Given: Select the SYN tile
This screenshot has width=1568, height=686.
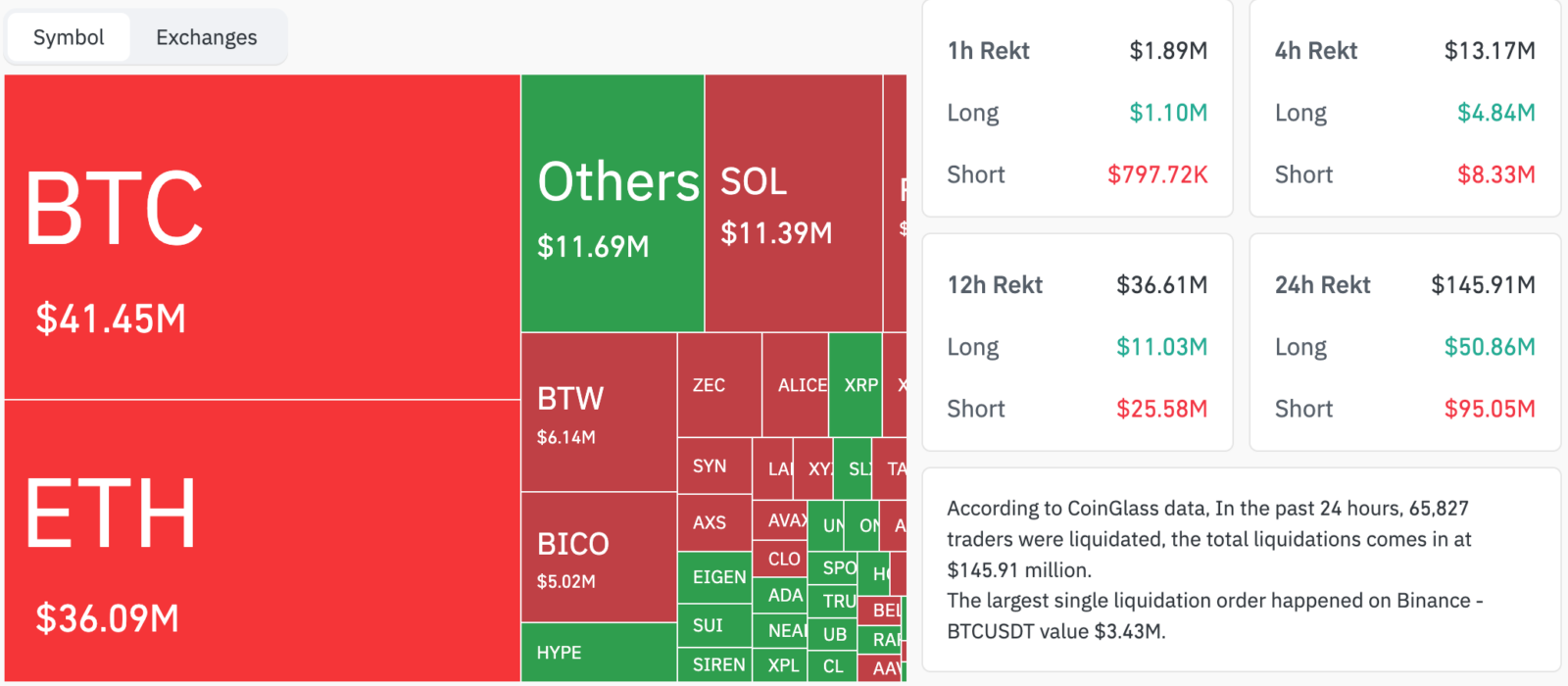Looking at the screenshot, I should click(x=714, y=466).
